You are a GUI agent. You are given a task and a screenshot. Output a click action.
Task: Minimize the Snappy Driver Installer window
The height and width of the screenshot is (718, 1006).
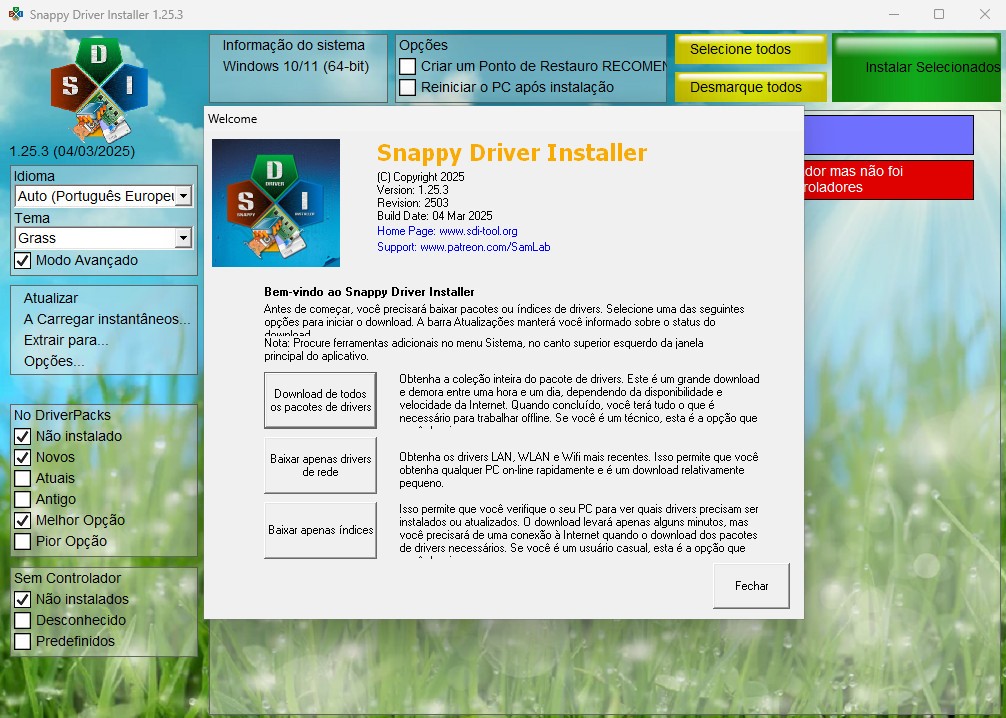coord(894,14)
